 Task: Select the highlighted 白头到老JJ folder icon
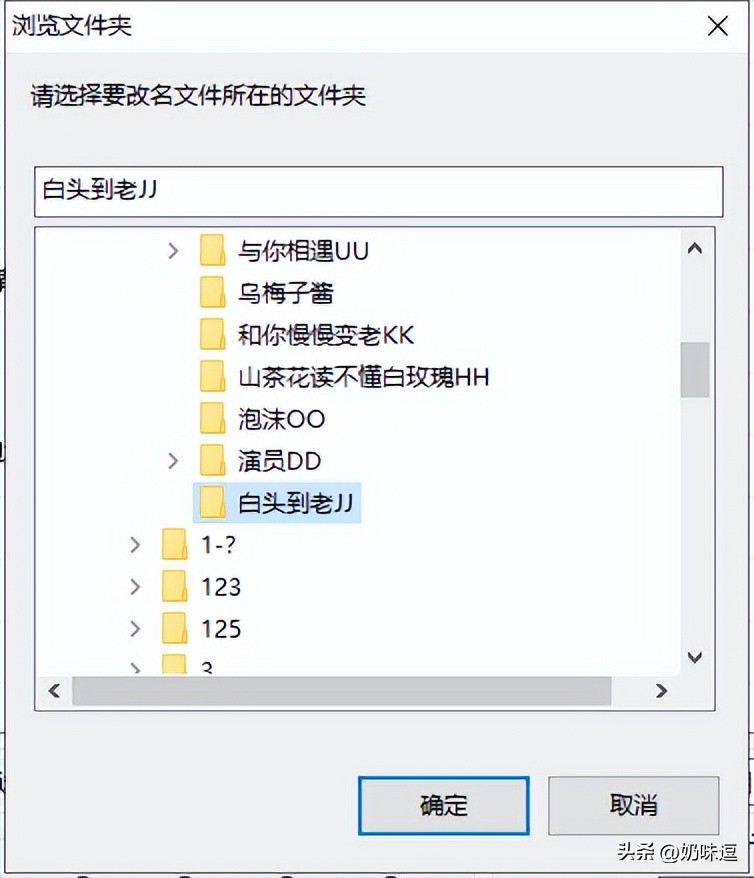(212, 503)
